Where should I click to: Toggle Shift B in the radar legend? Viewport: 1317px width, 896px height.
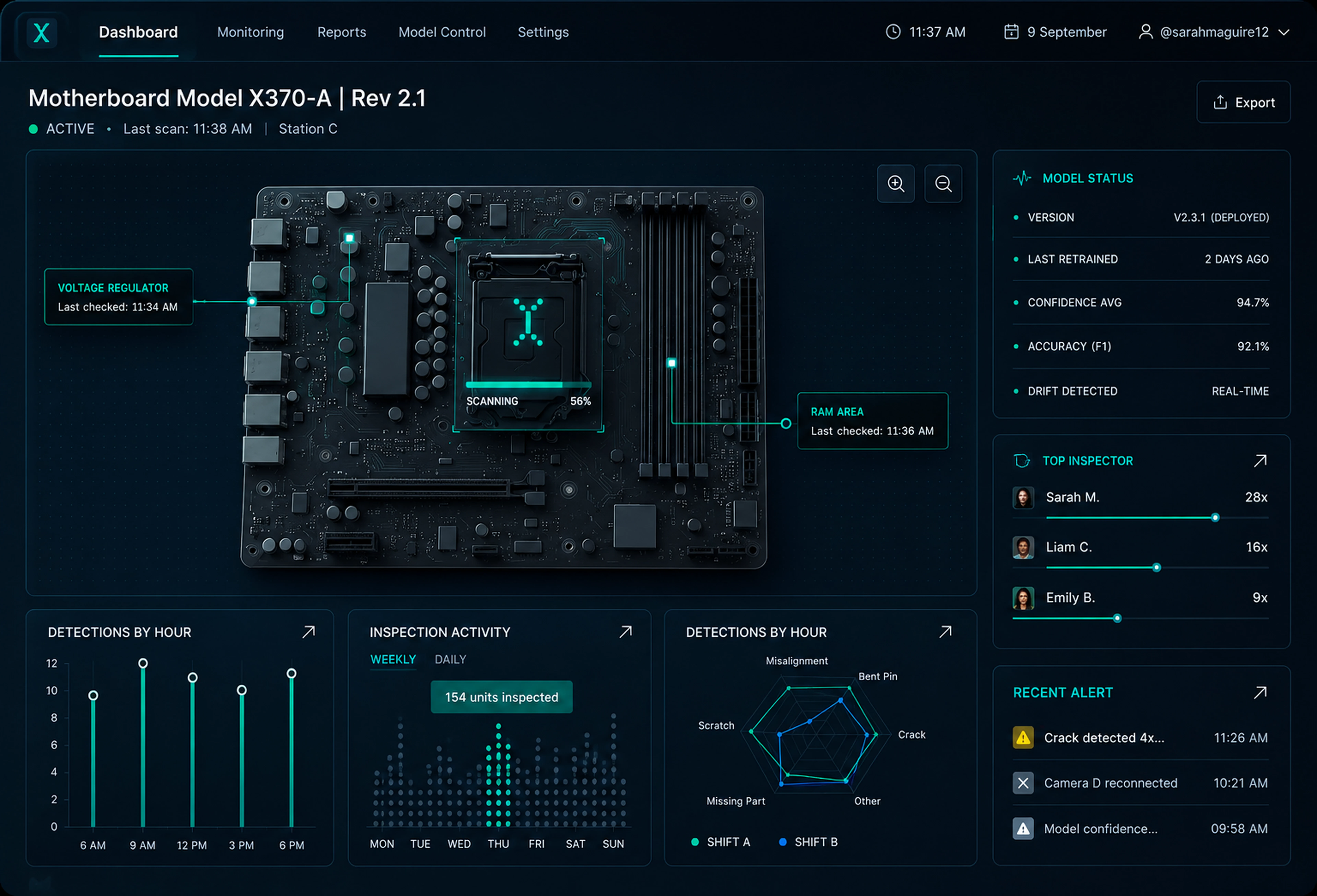(808, 842)
